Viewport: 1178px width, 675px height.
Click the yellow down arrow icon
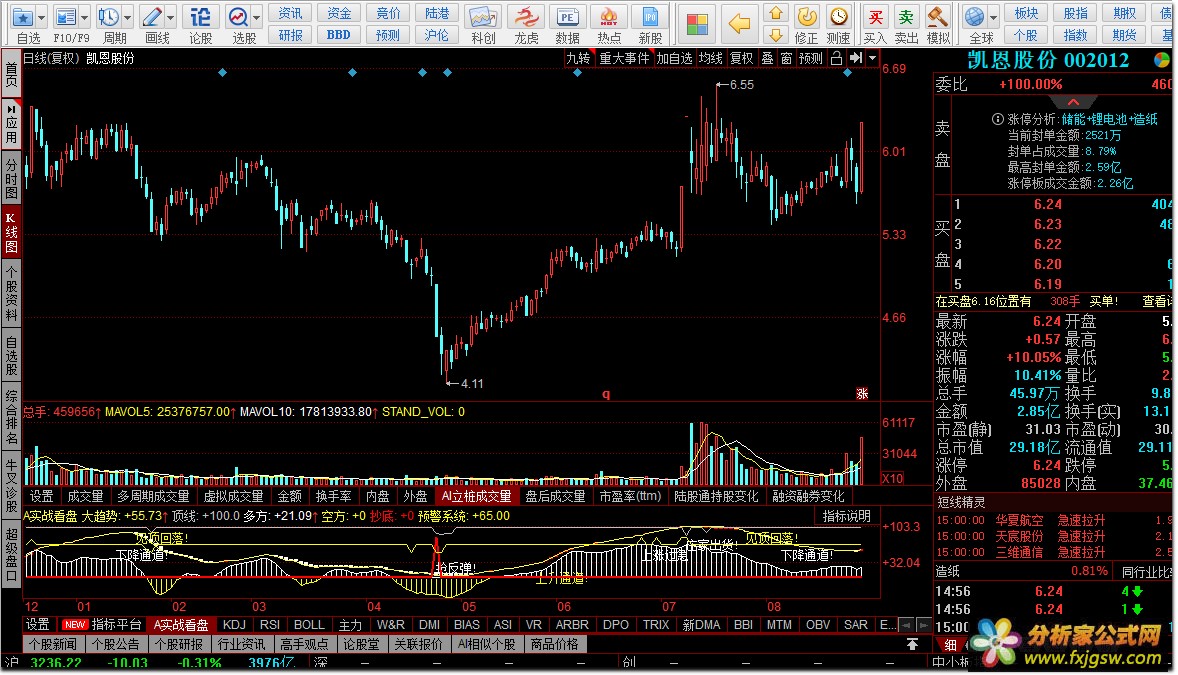click(775, 35)
